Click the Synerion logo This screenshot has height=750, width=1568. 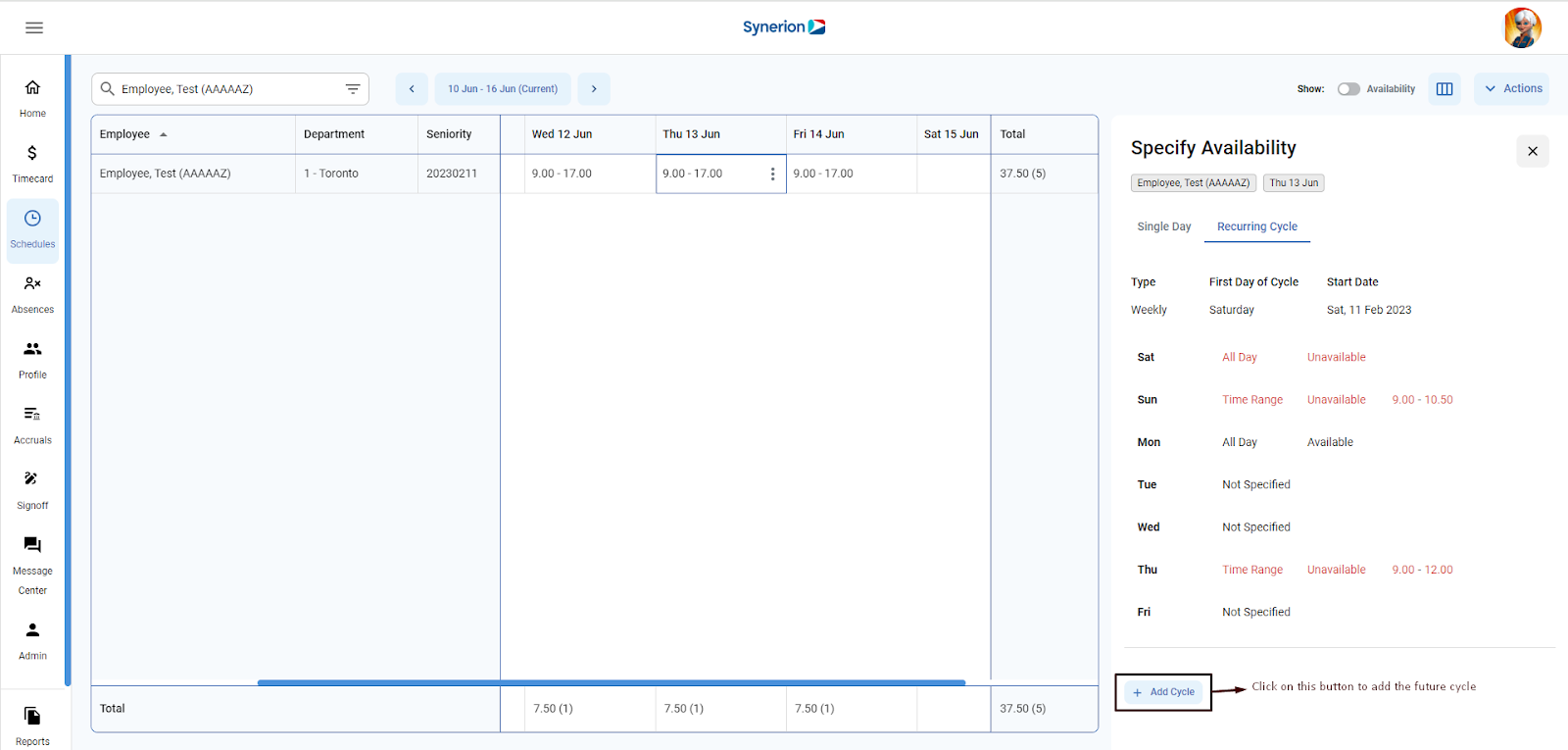coord(784,27)
